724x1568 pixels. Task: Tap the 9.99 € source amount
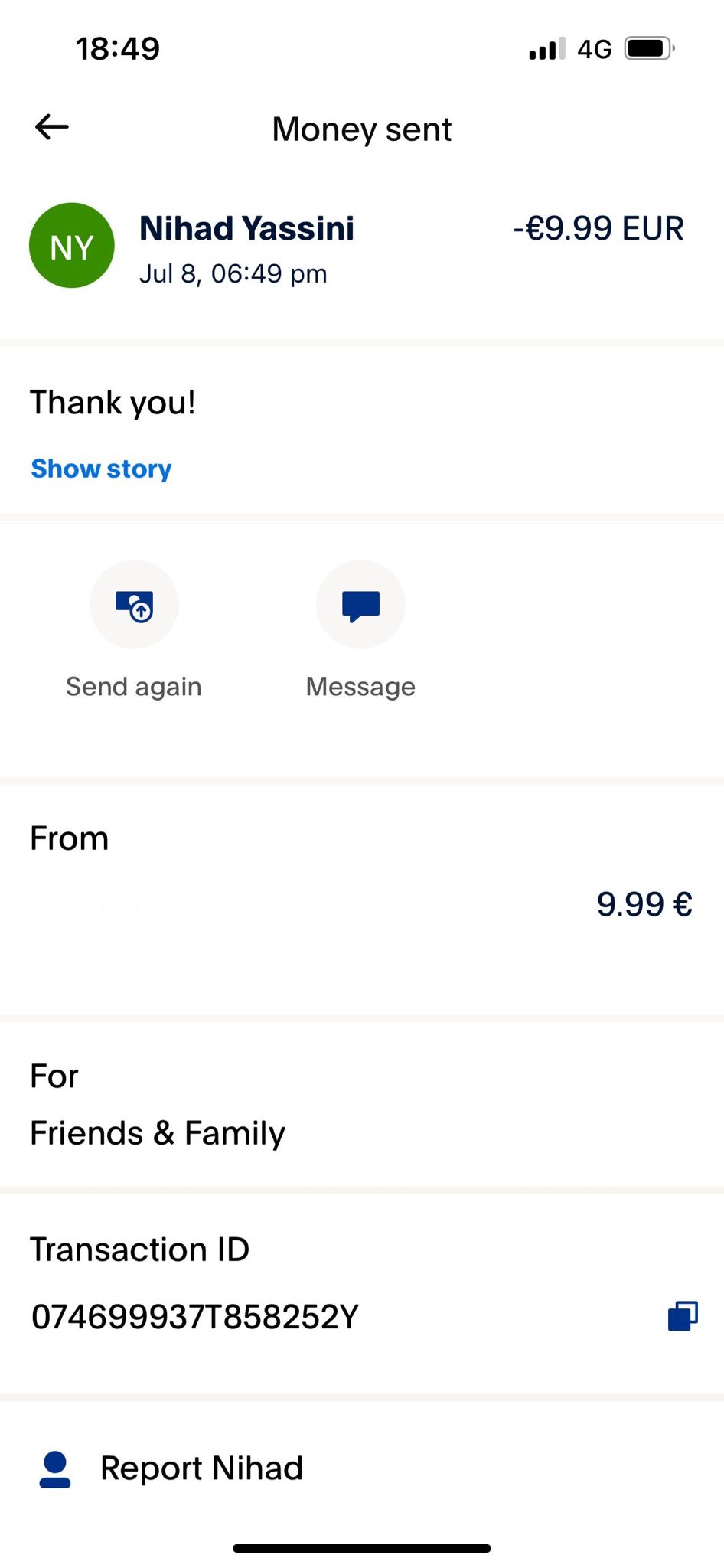tap(644, 904)
